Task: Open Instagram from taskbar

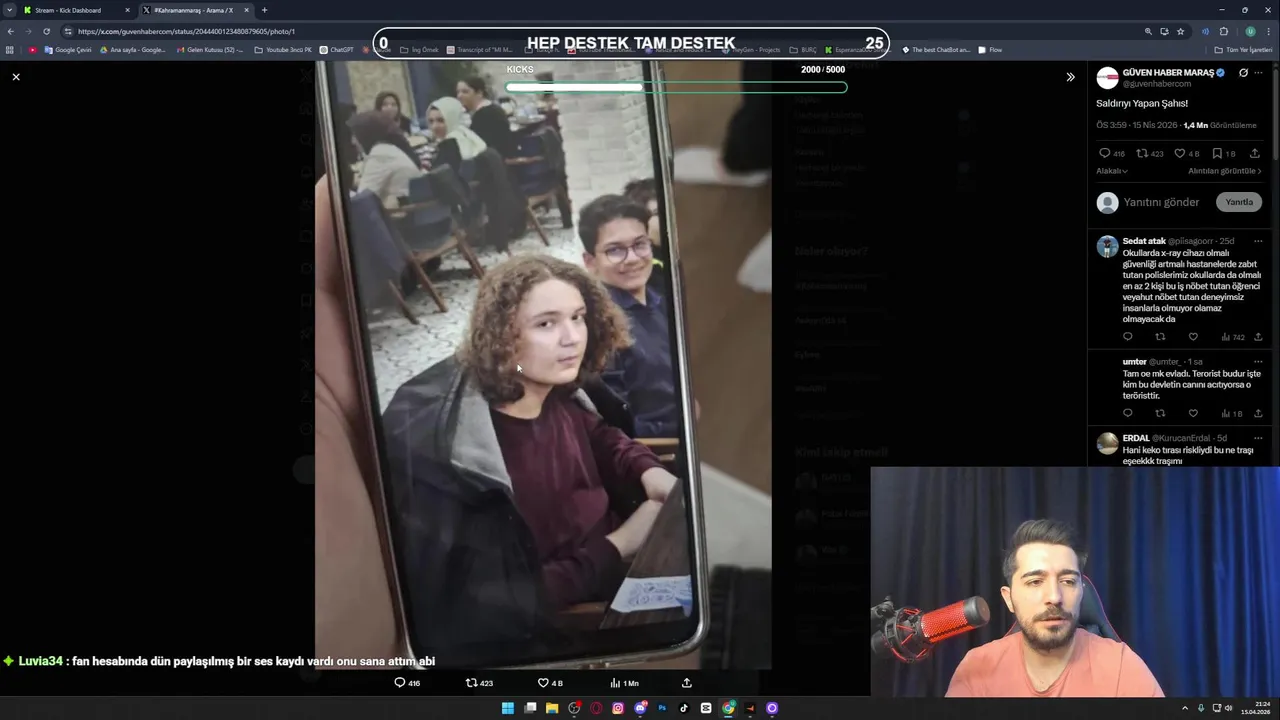Action: [618, 708]
